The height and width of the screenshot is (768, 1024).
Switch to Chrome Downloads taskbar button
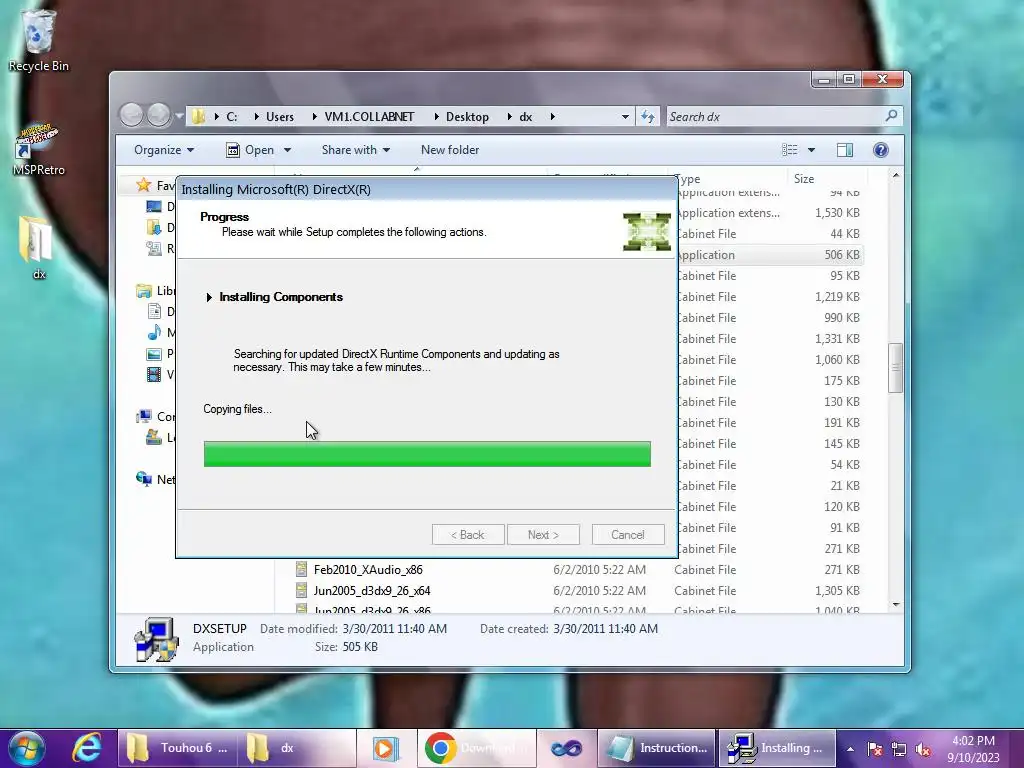pos(477,748)
